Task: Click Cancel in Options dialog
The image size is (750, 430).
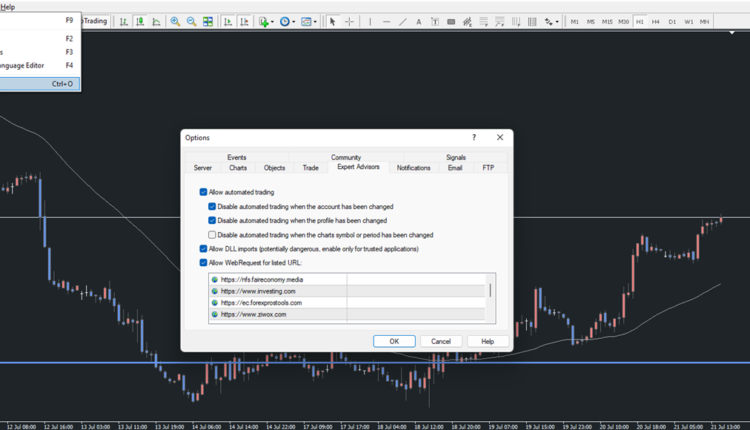Action: [x=441, y=341]
